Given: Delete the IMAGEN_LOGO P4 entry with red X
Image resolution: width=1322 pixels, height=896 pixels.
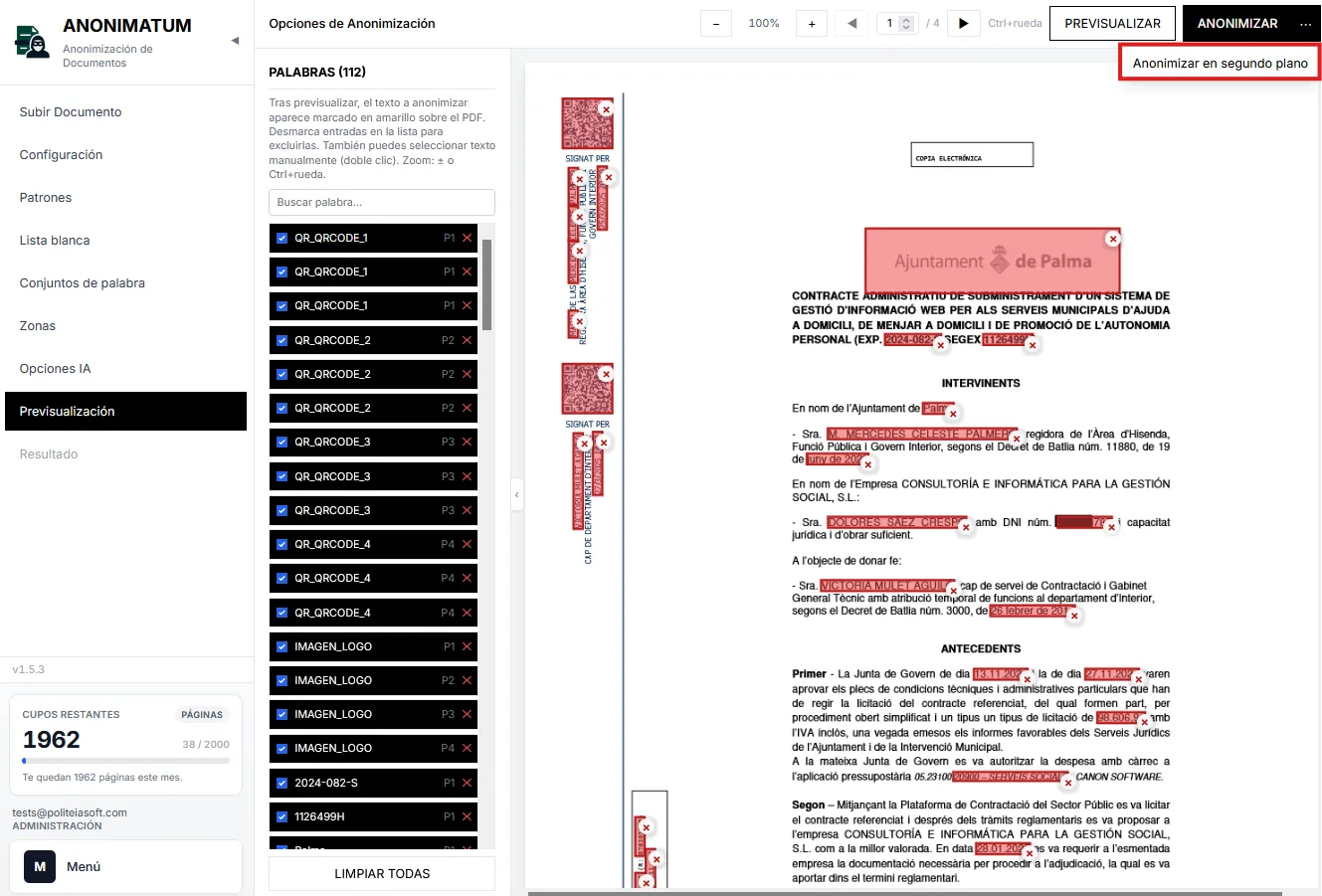Looking at the screenshot, I should [467, 748].
